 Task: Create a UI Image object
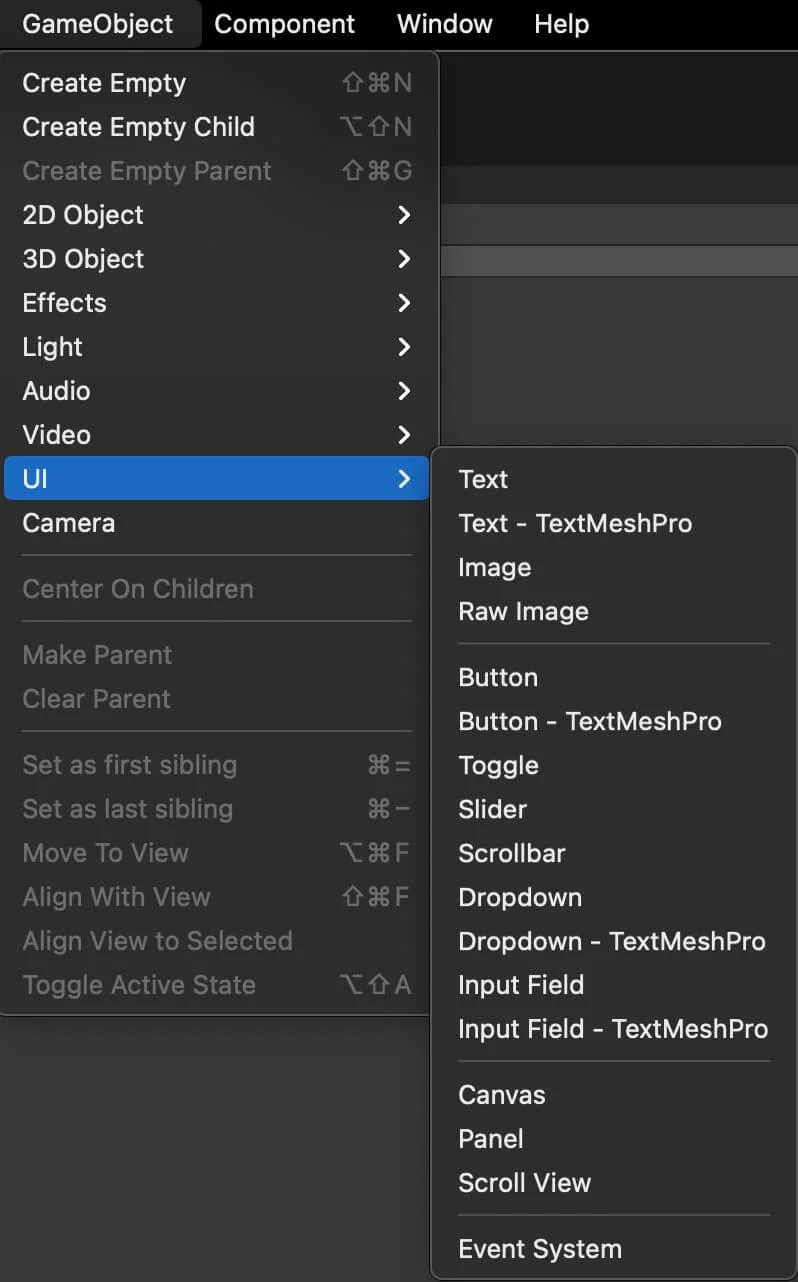point(614,567)
